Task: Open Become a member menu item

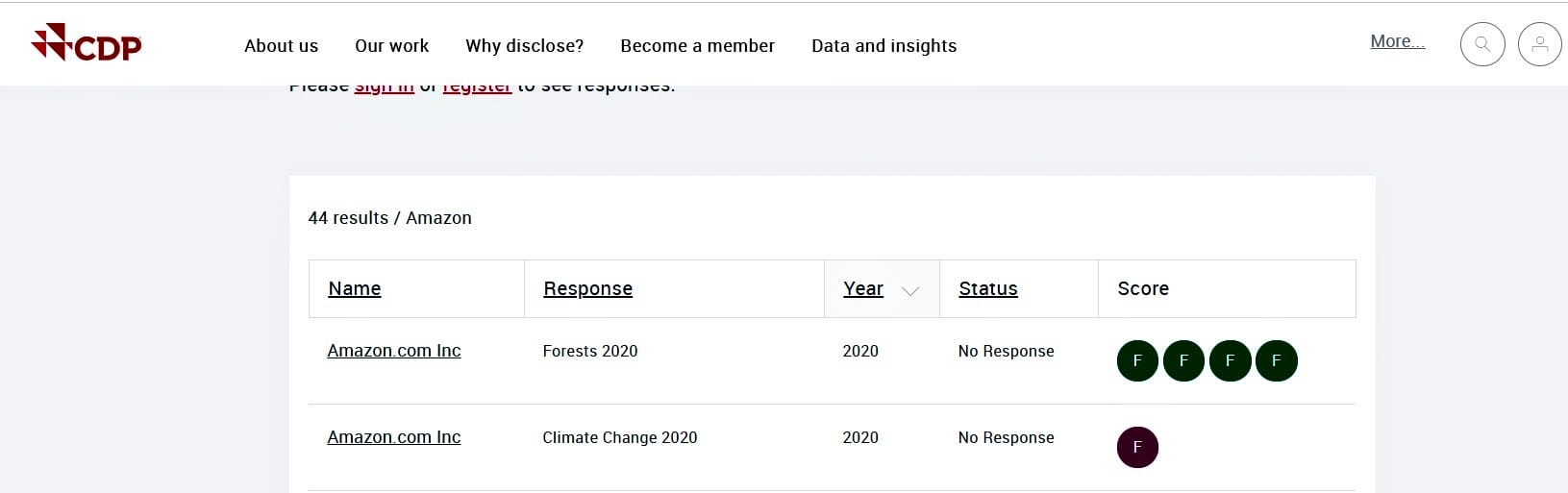Action: click(x=697, y=46)
